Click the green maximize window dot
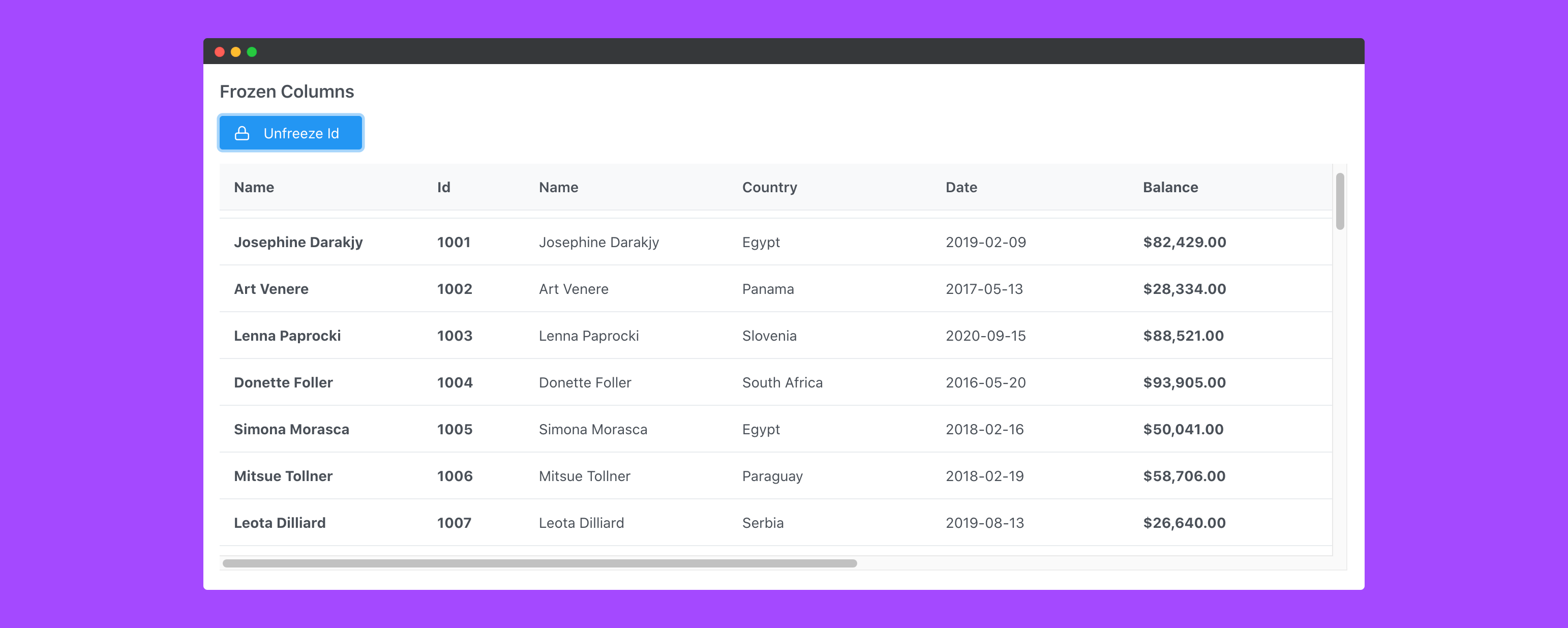The height and width of the screenshot is (628, 1568). click(x=252, y=52)
